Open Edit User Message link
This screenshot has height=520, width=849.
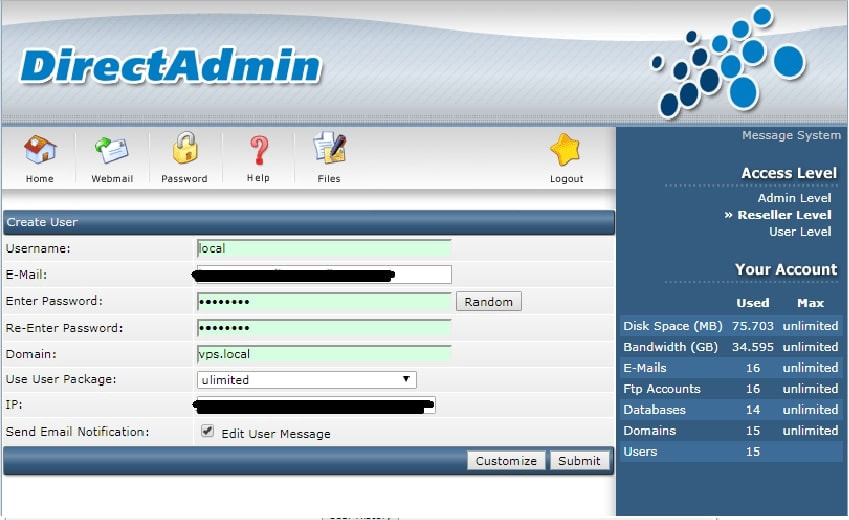[x=276, y=434]
